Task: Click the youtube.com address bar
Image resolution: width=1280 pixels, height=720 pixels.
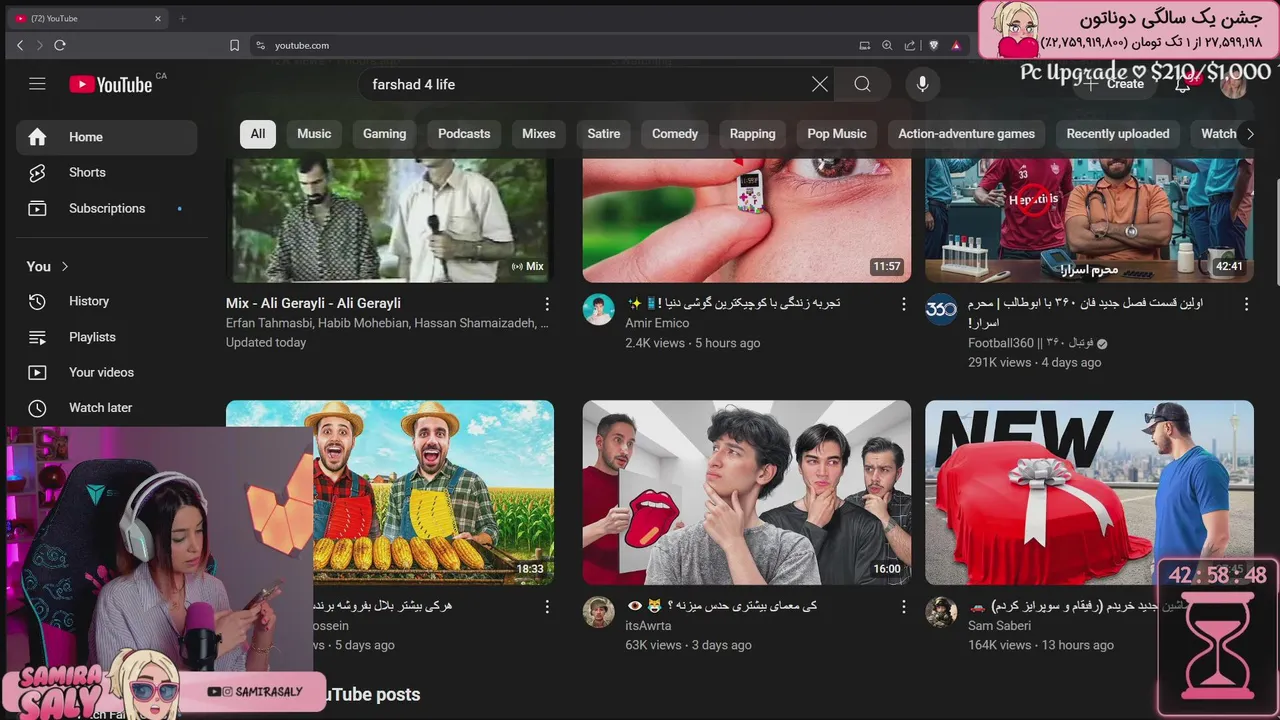Action: click(550, 45)
